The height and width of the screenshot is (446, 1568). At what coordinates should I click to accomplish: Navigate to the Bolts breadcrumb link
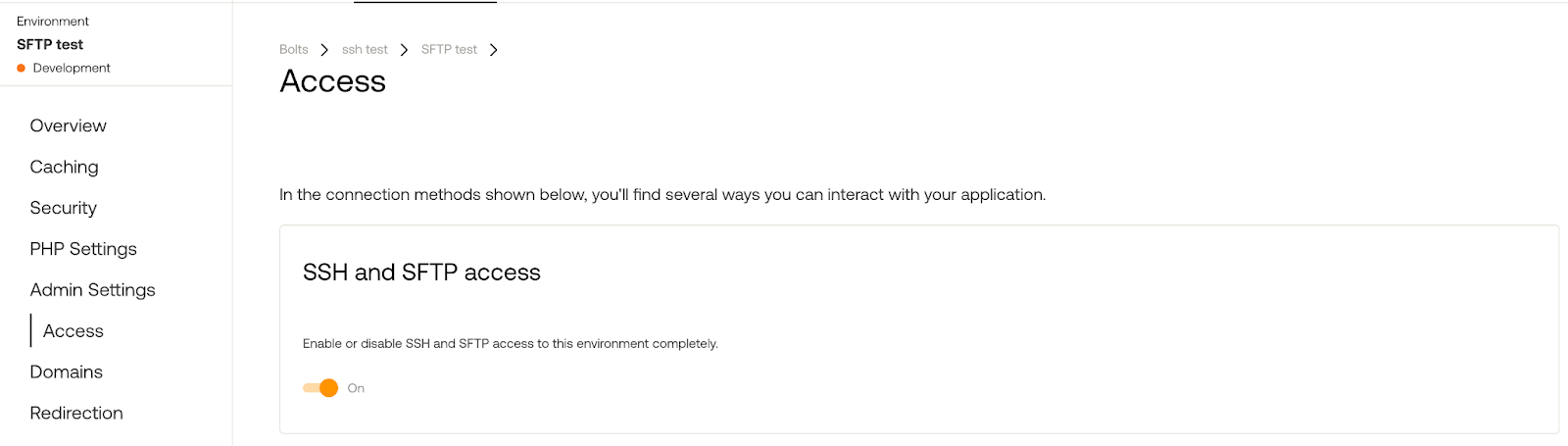(294, 50)
